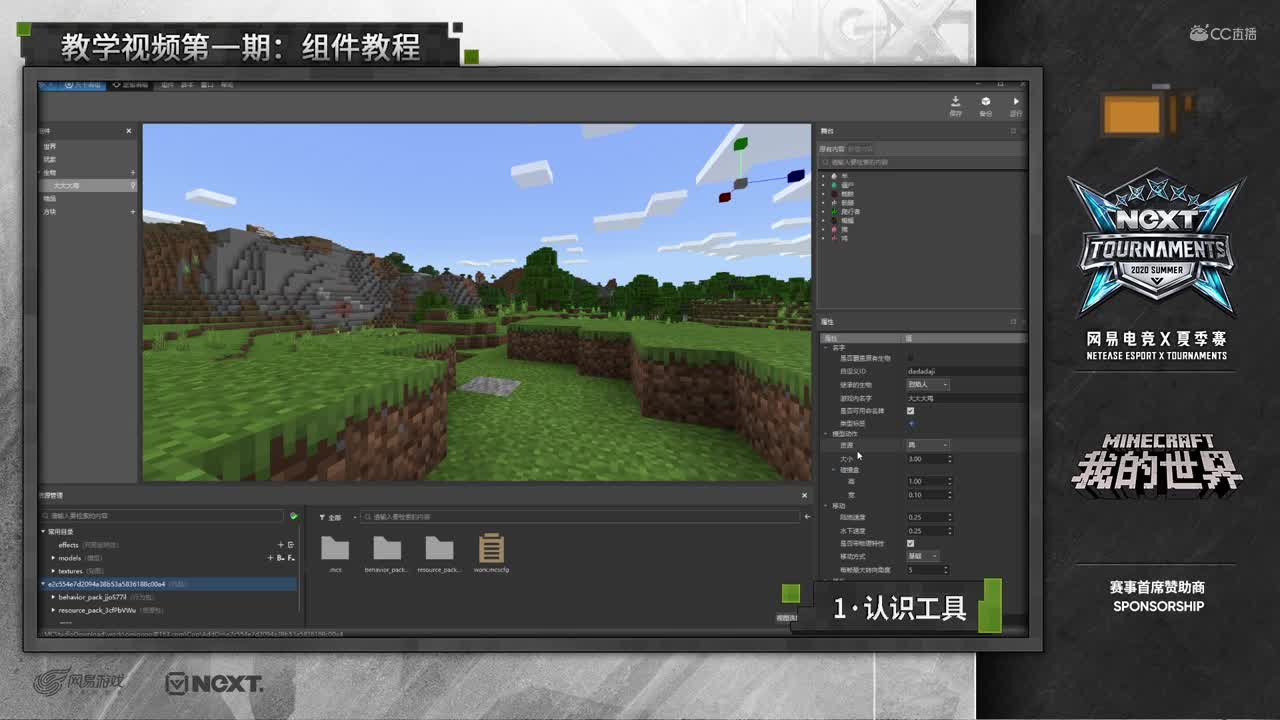Expand the models folder node
The width and height of the screenshot is (1280, 720).
coord(53,558)
